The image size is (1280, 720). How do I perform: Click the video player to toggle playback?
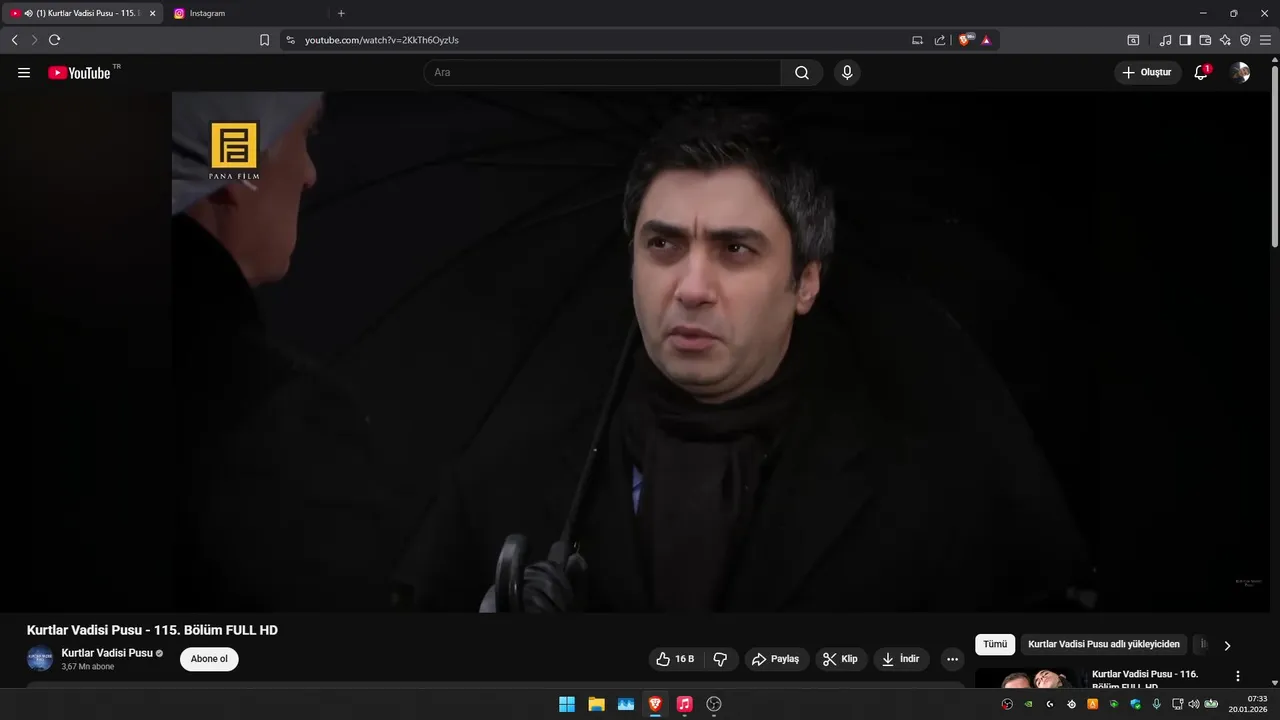tap(720, 352)
